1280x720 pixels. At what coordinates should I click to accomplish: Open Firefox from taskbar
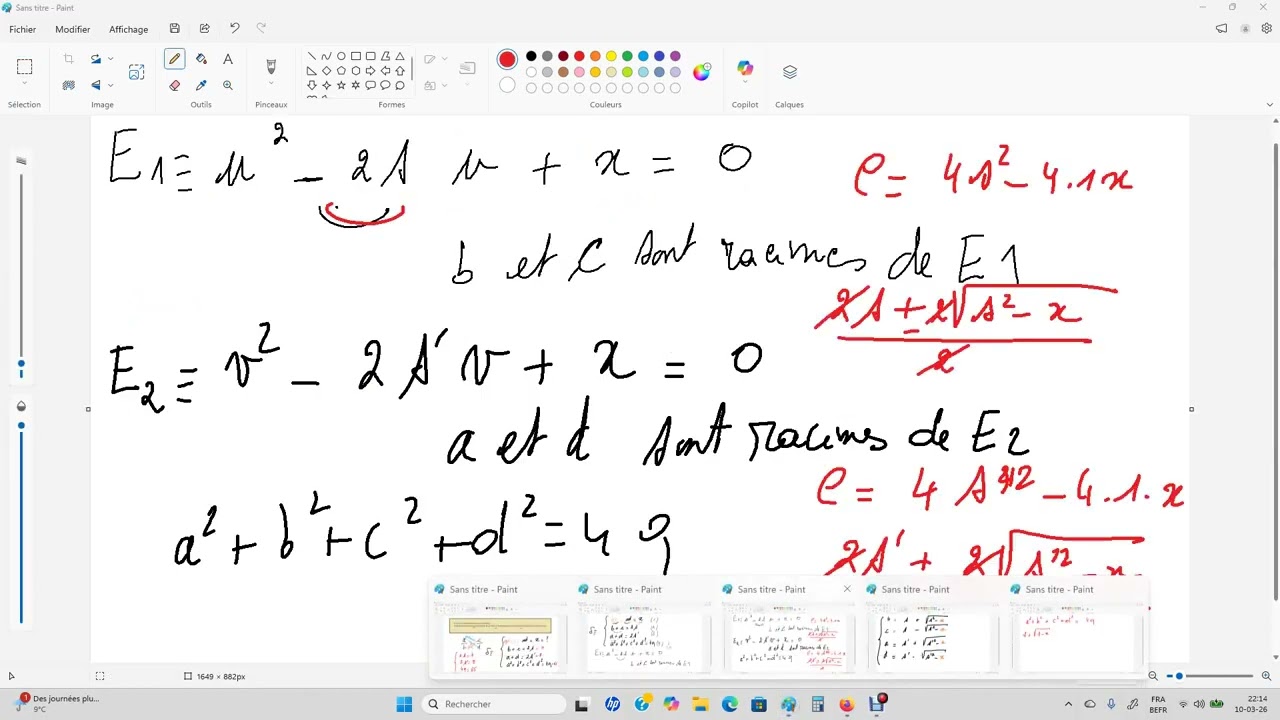(x=847, y=704)
